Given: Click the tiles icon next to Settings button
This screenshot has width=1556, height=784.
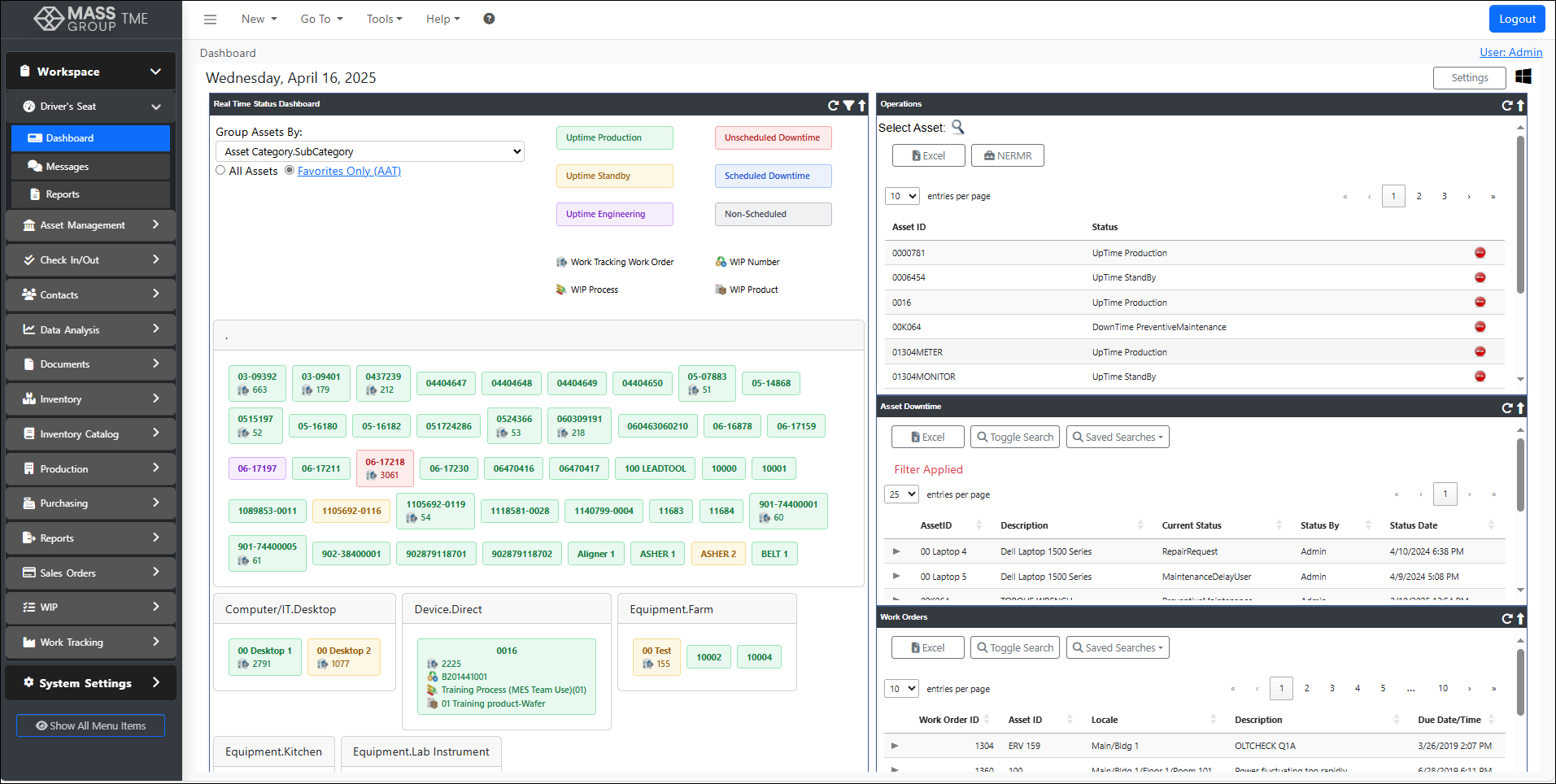Looking at the screenshot, I should coord(1524,76).
